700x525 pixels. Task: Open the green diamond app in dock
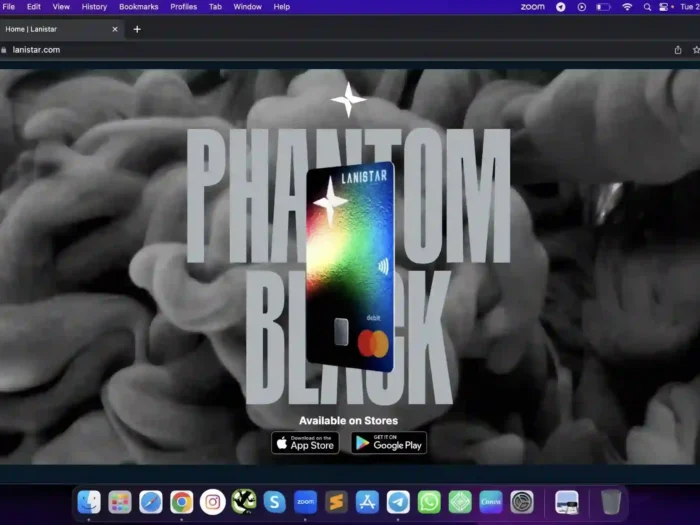click(460, 502)
